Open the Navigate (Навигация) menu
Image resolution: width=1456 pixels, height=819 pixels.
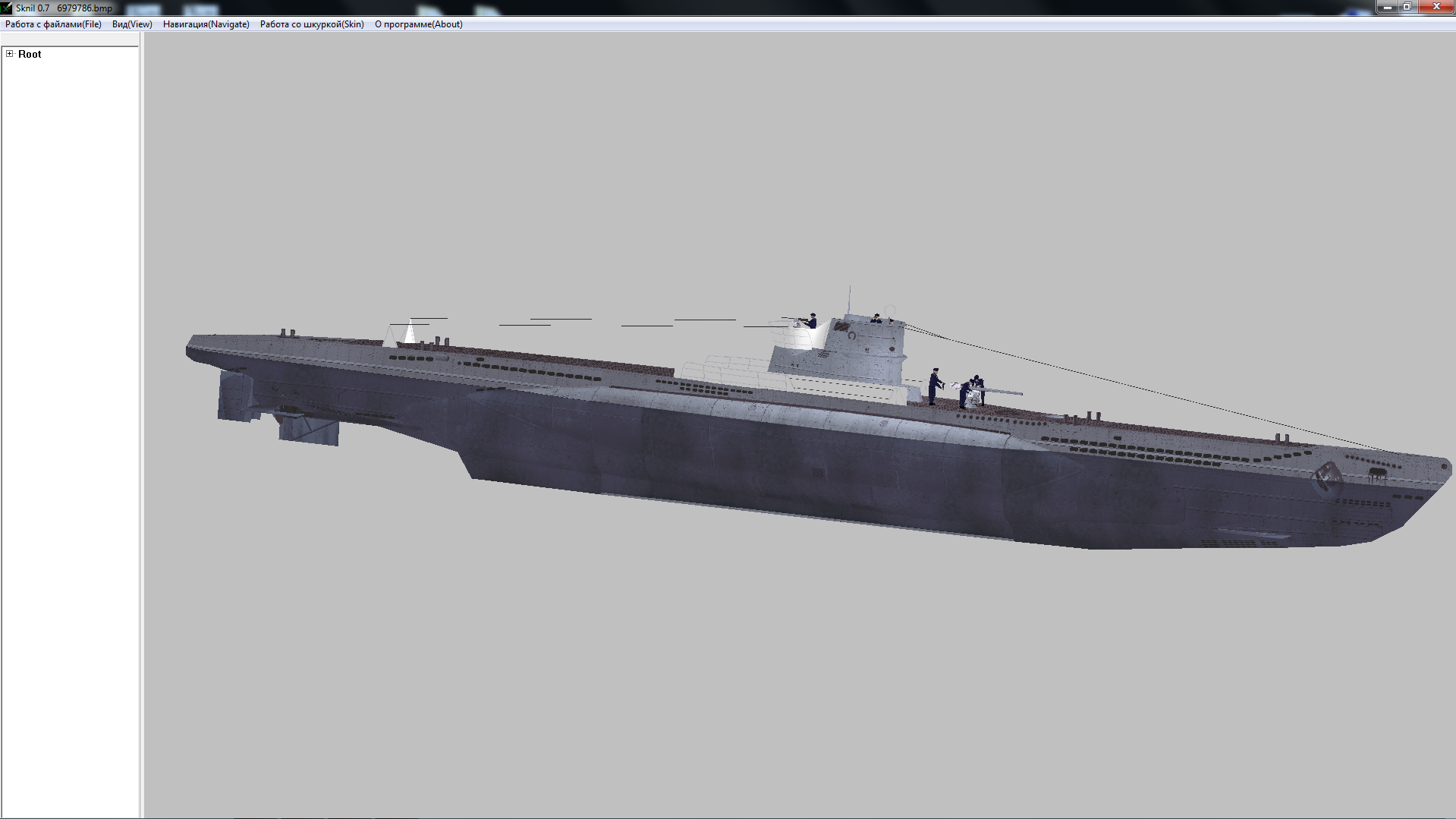pyautogui.click(x=206, y=24)
